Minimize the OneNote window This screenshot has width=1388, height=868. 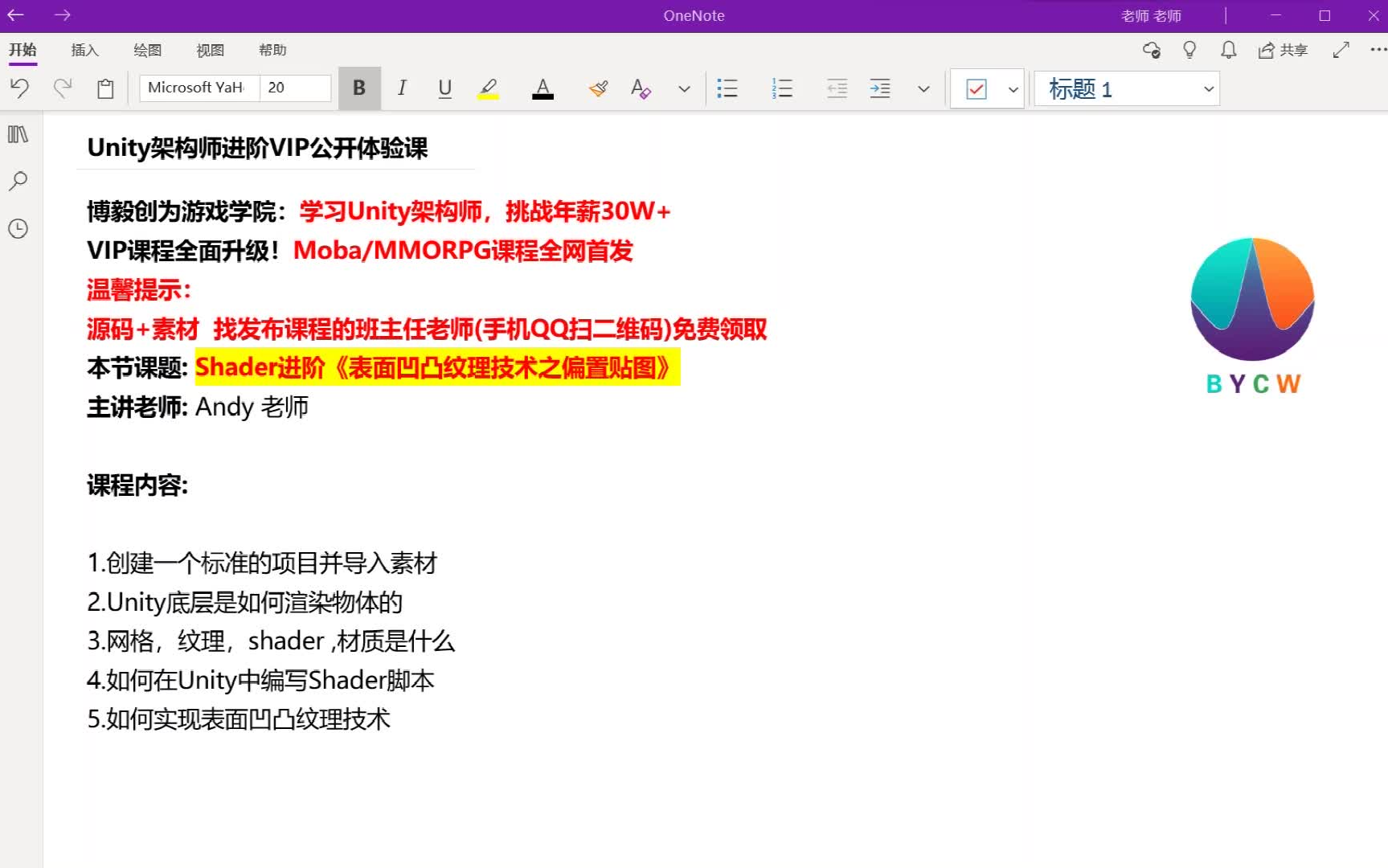[x=1275, y=15]
